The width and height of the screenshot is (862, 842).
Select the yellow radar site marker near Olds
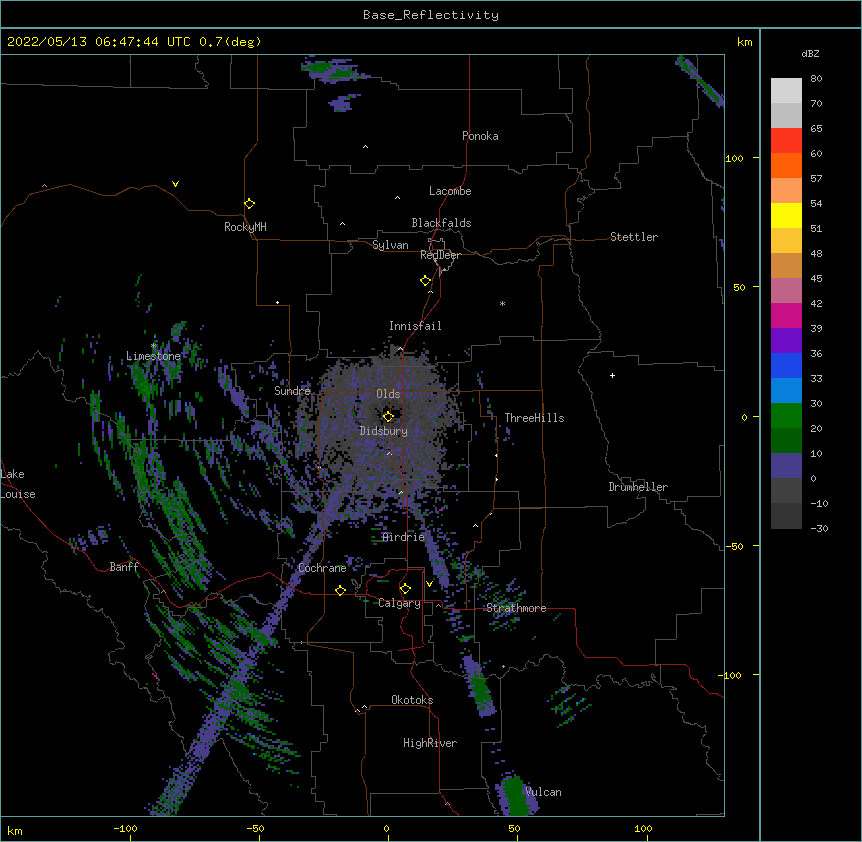[x=388, y=416]
